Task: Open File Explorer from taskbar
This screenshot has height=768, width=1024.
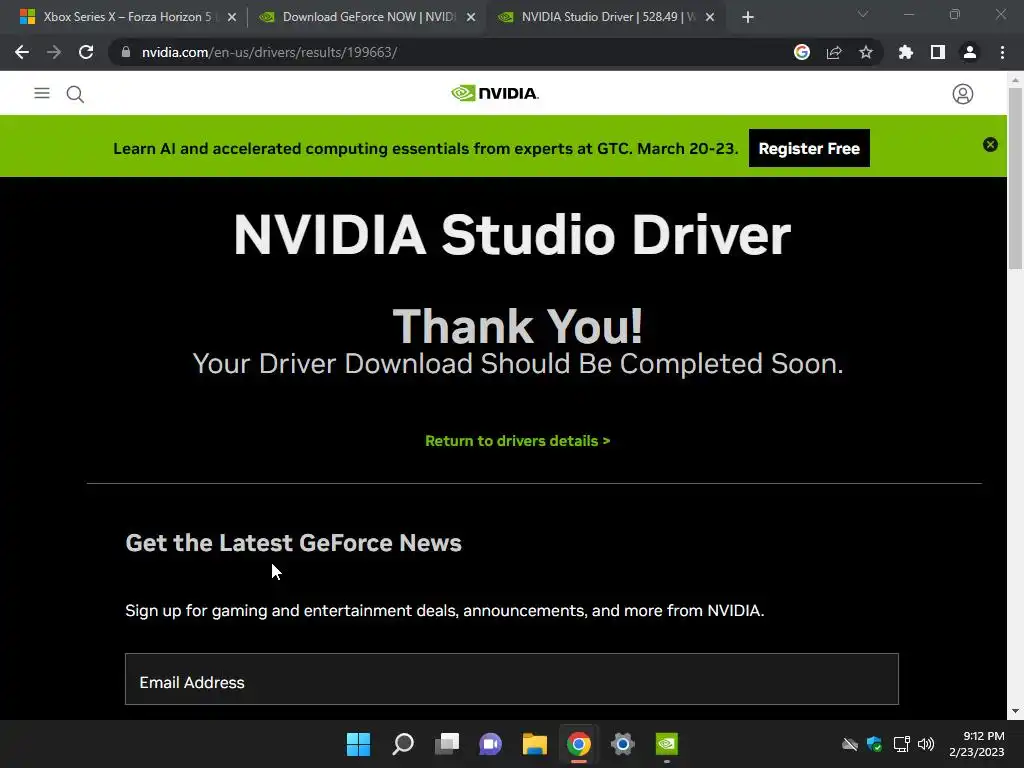Action: pyautogui.click(x=534, y=744)
